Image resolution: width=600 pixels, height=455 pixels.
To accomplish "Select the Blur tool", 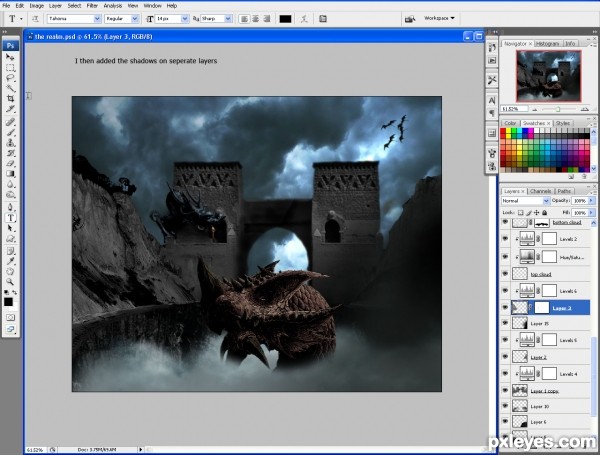I will point(10,184).
